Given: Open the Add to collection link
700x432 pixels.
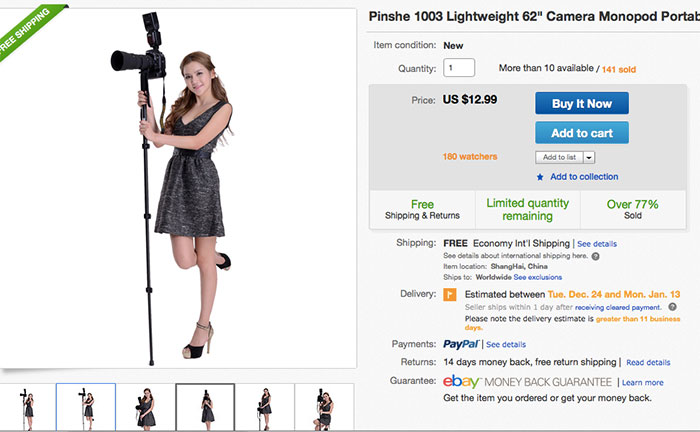Looking at the screenshot, I should pos(584,177).
